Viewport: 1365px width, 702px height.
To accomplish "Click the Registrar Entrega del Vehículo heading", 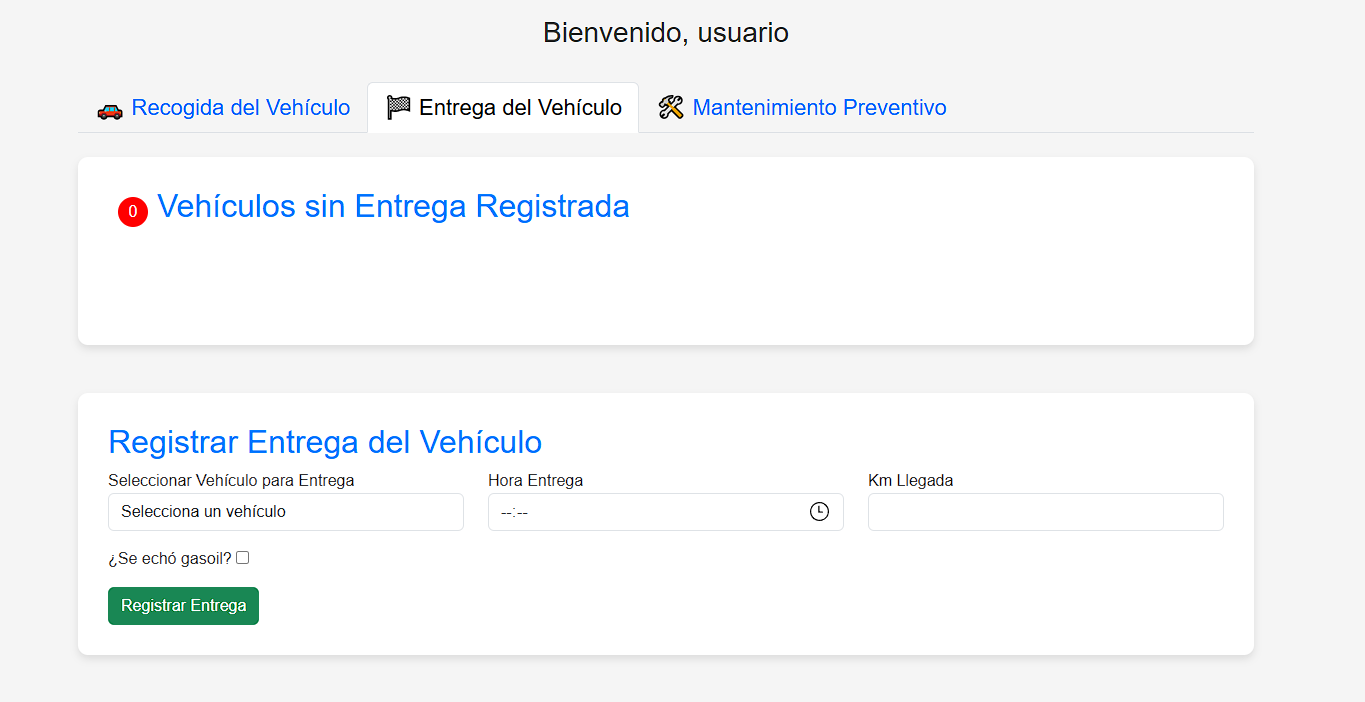I will pos(324,441).
